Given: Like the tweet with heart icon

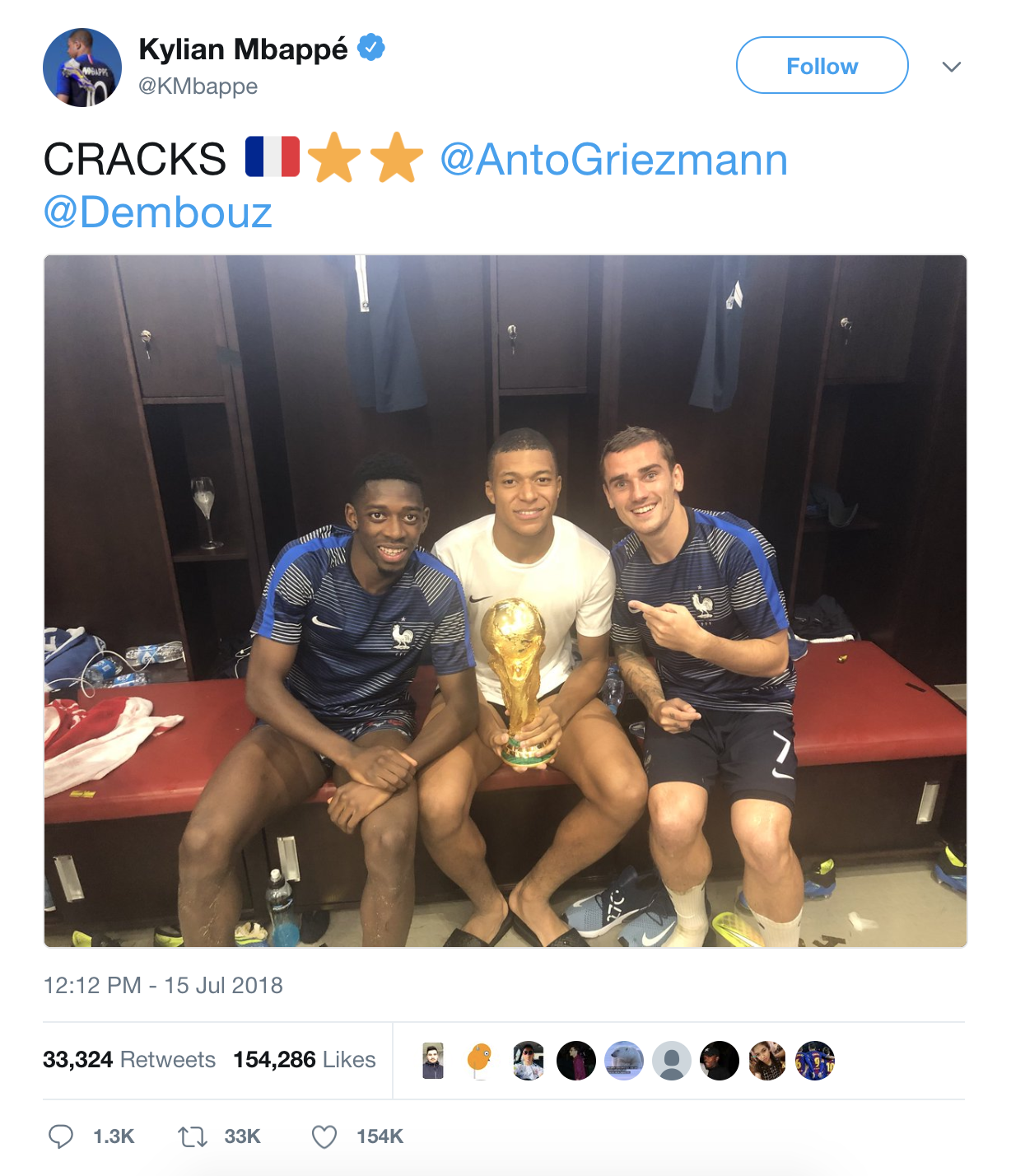Looking at the screenshot, I should point(324,1137).
